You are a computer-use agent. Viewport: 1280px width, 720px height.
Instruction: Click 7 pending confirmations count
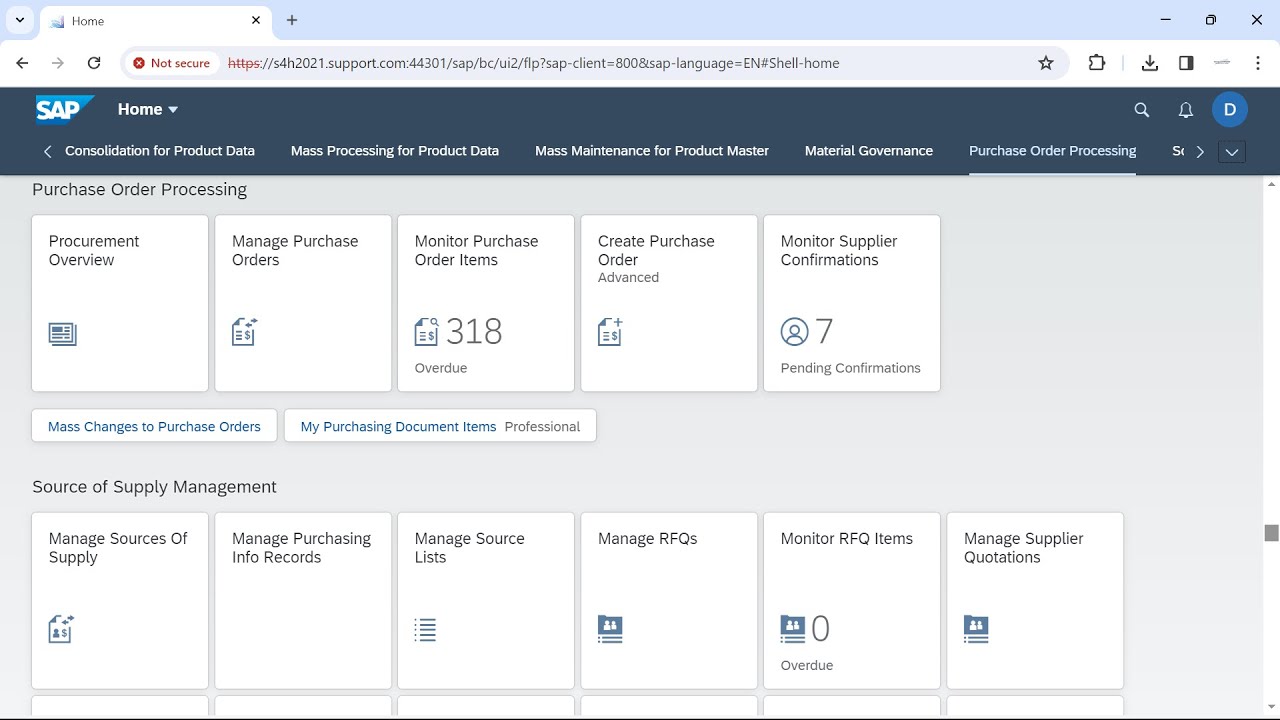click(x=824, y=331)
